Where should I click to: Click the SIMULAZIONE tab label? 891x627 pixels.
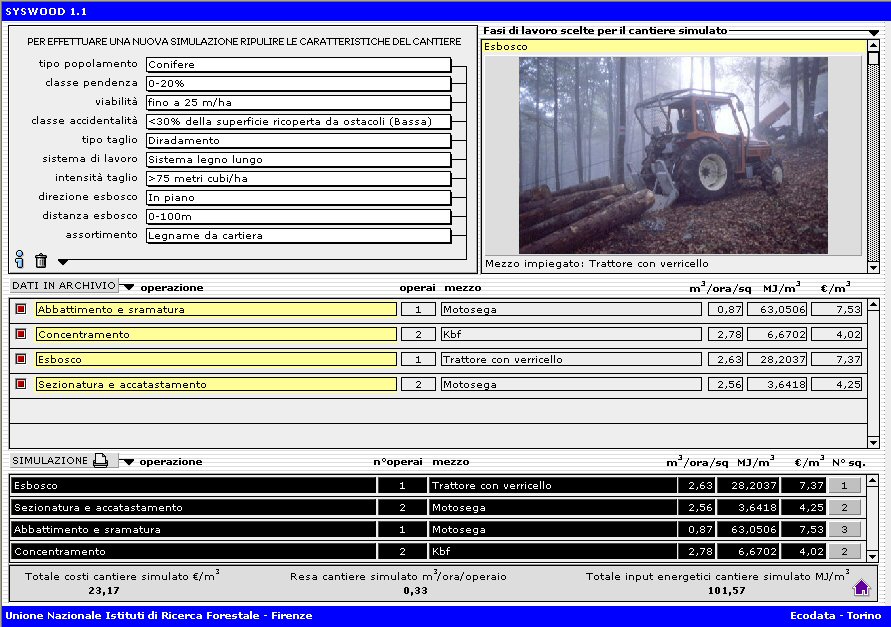pos(50,461)
